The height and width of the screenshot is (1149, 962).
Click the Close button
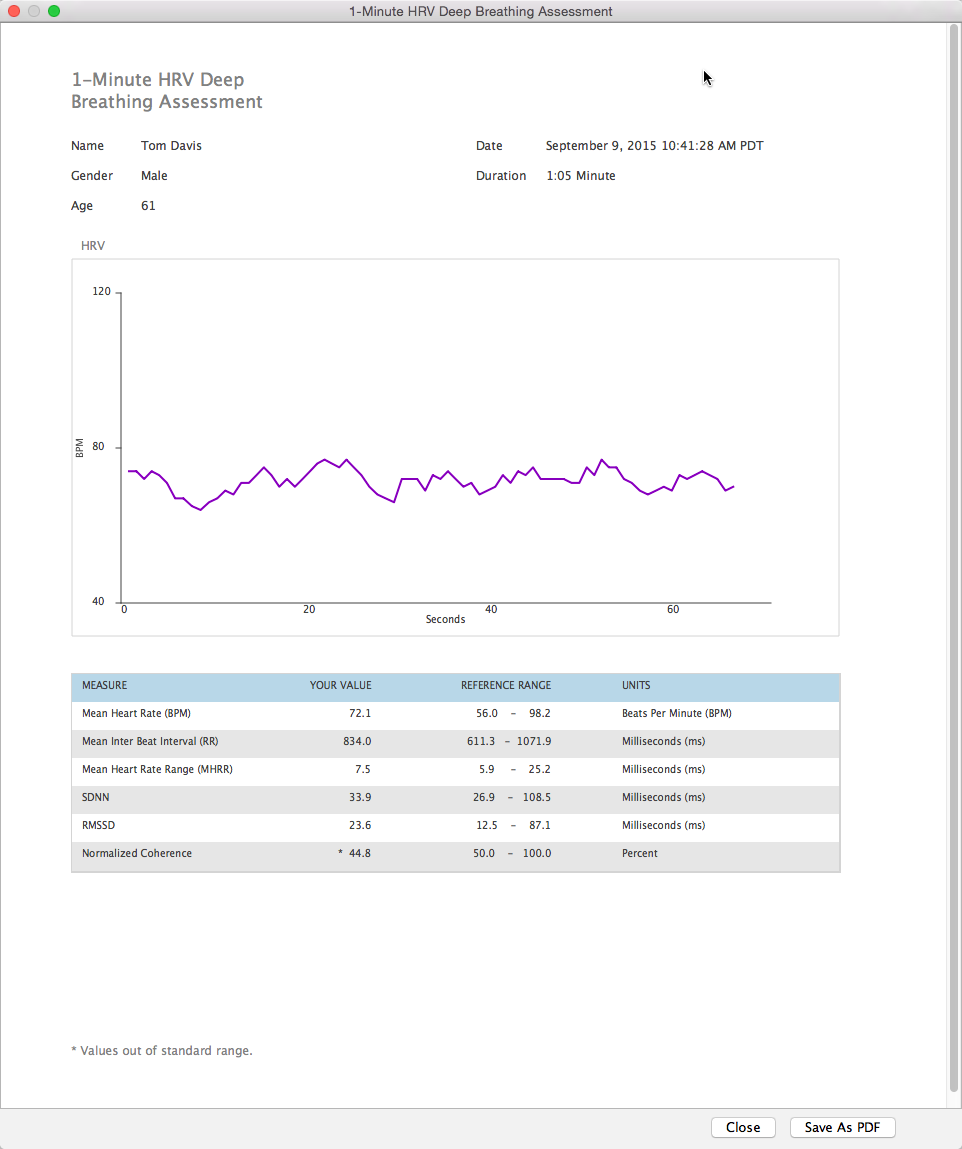pyautogui.click(x=743, y=1127)
